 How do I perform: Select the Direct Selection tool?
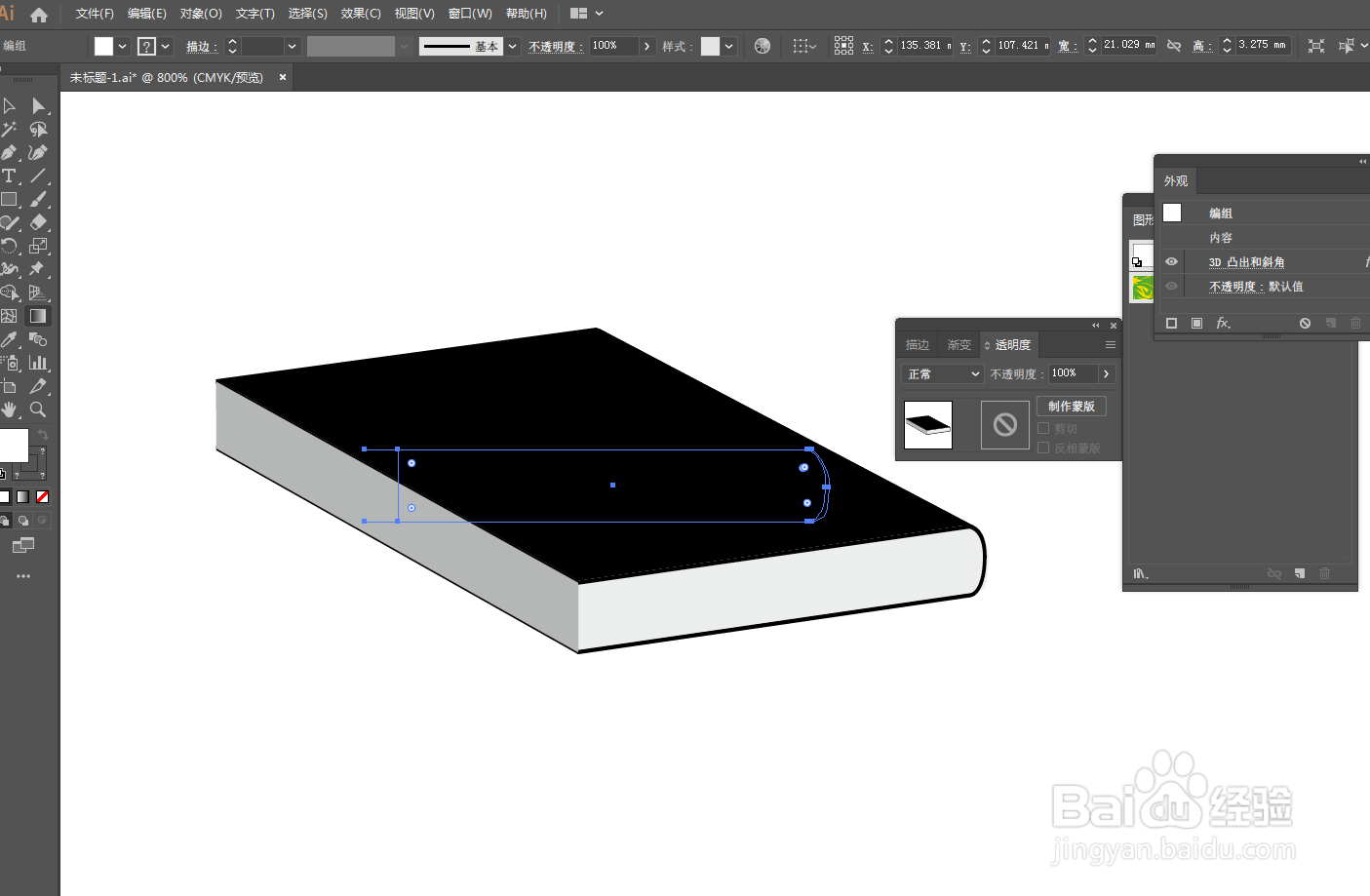tap(38, 105)
